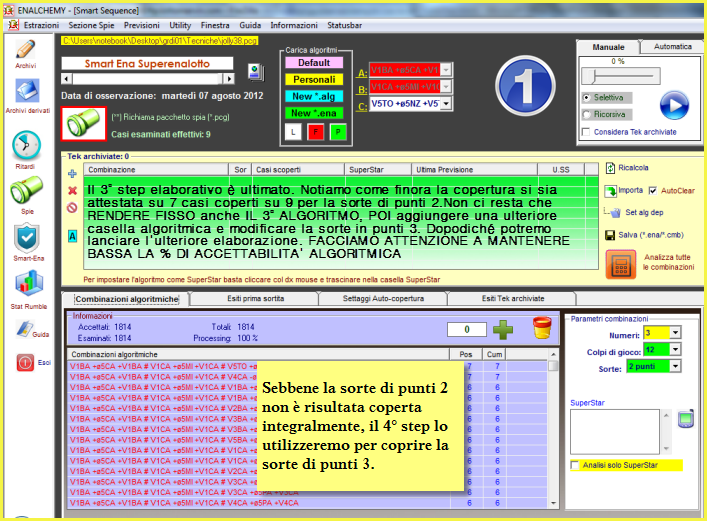Click the Casi scoperti column header
707x521 pixels.
coord(298,170)
